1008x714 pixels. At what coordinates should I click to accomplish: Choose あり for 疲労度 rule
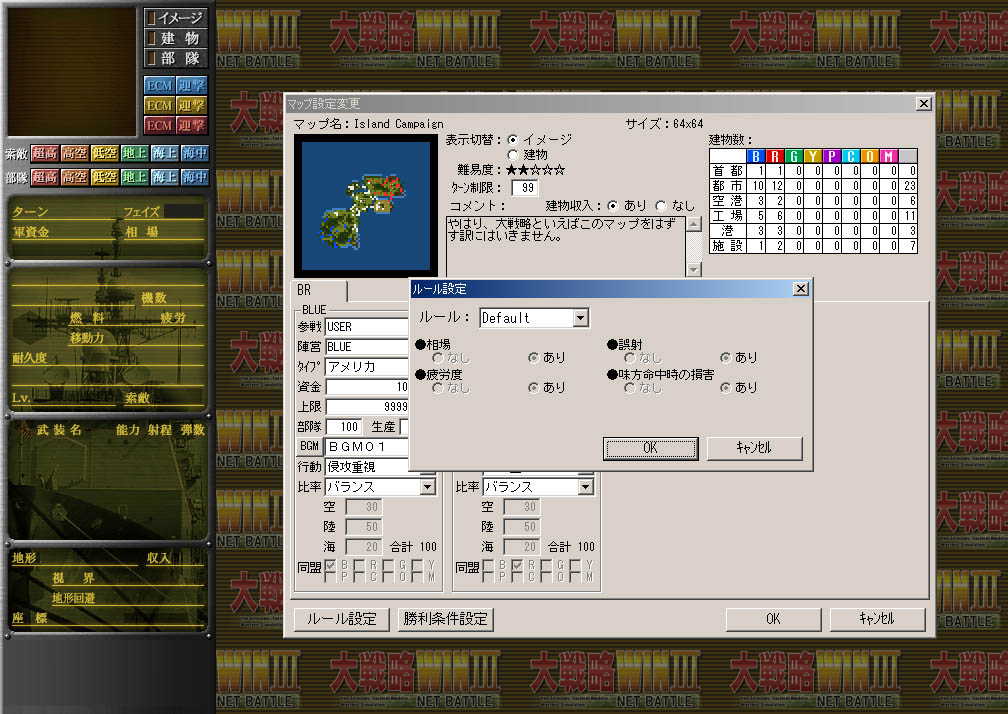[533, 388]
